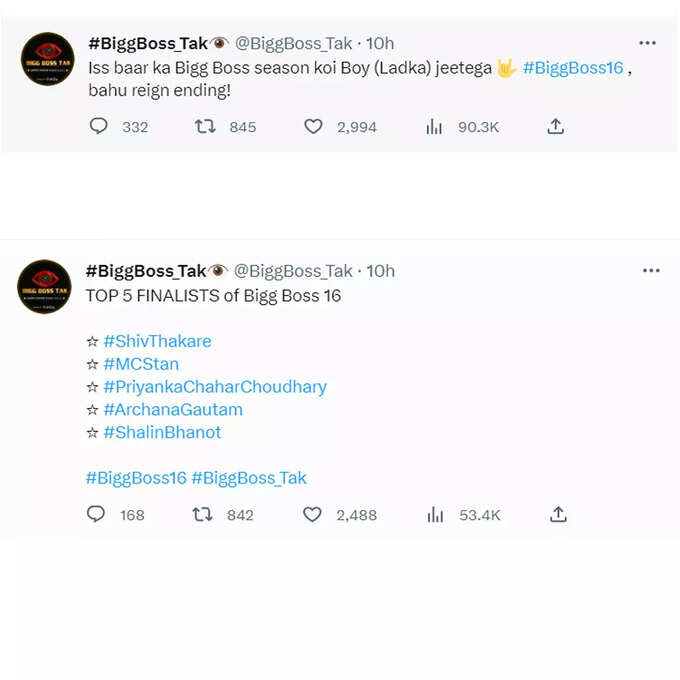Screen dimensions: 680x680
Task: Retweet the Boy jeetega tweet
Action: pyautogui.click(x=205, y=127)
